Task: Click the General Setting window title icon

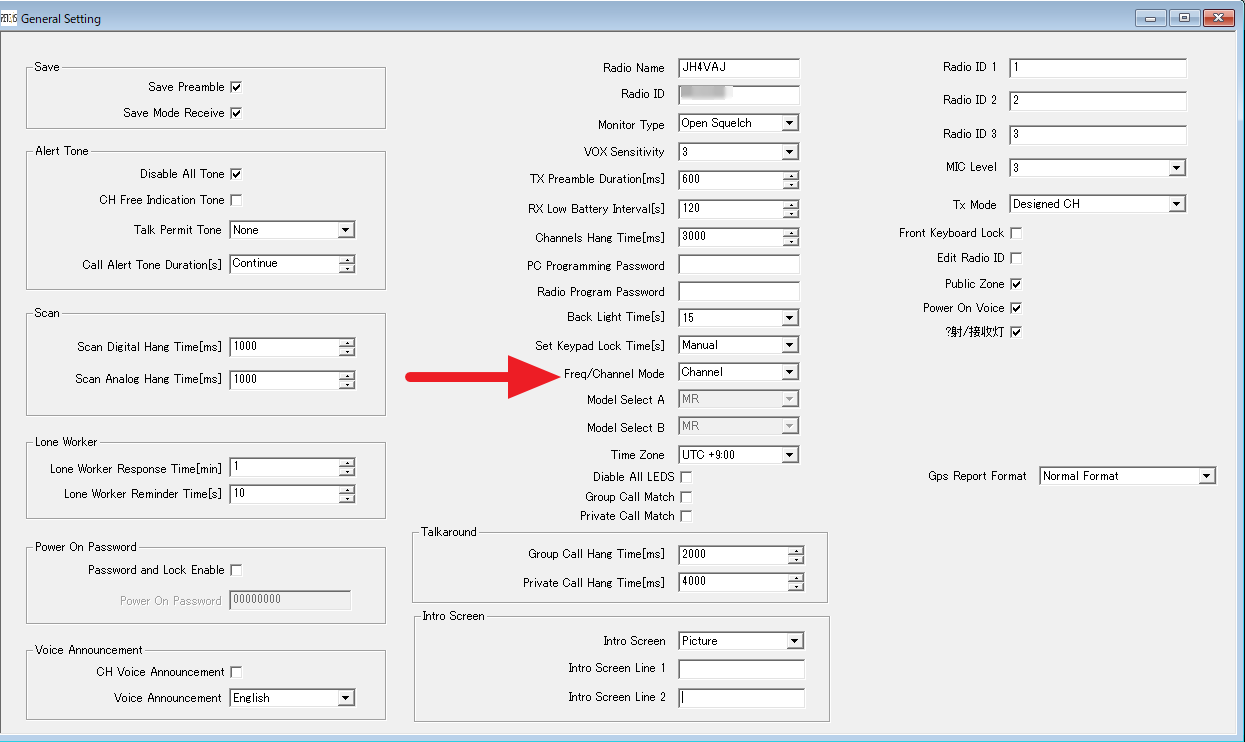Action: (x=10, y=18)
